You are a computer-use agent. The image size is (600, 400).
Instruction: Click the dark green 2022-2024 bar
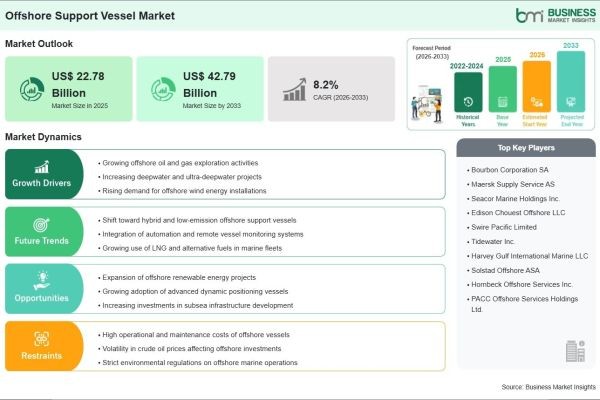tap(468, 92)
